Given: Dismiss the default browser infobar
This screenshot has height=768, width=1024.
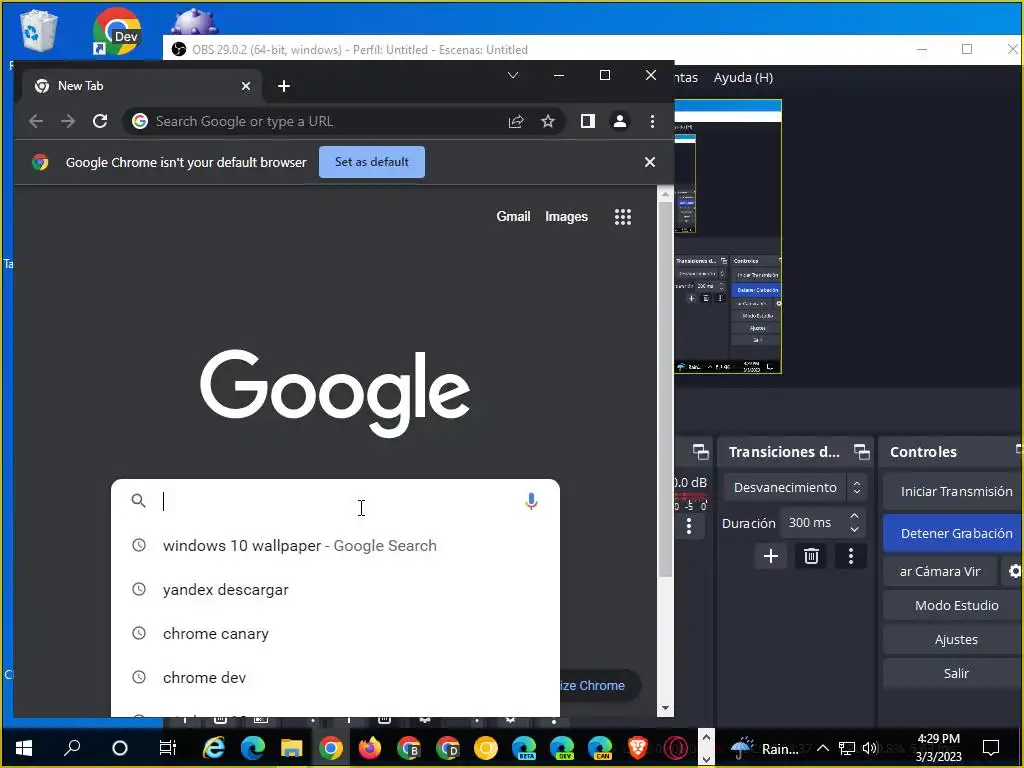Looking at the screenshot, I should pos(650,162).
